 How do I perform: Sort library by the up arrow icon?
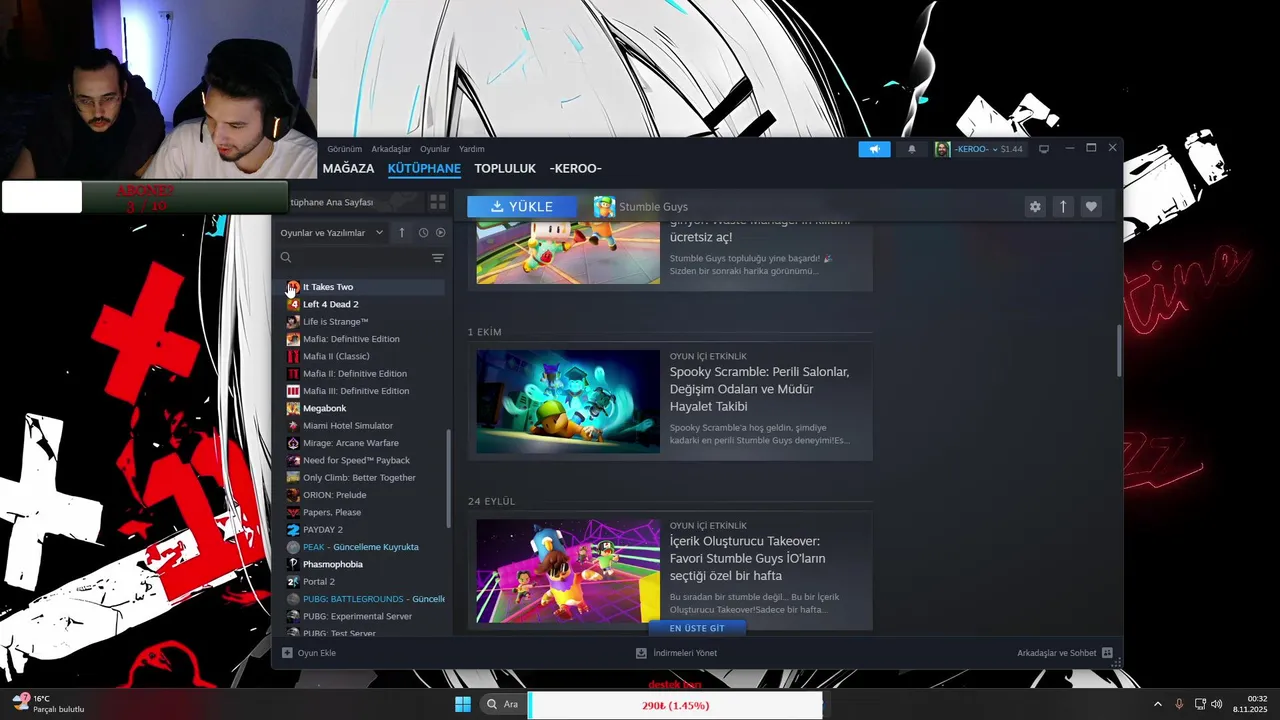pos(402,233)
